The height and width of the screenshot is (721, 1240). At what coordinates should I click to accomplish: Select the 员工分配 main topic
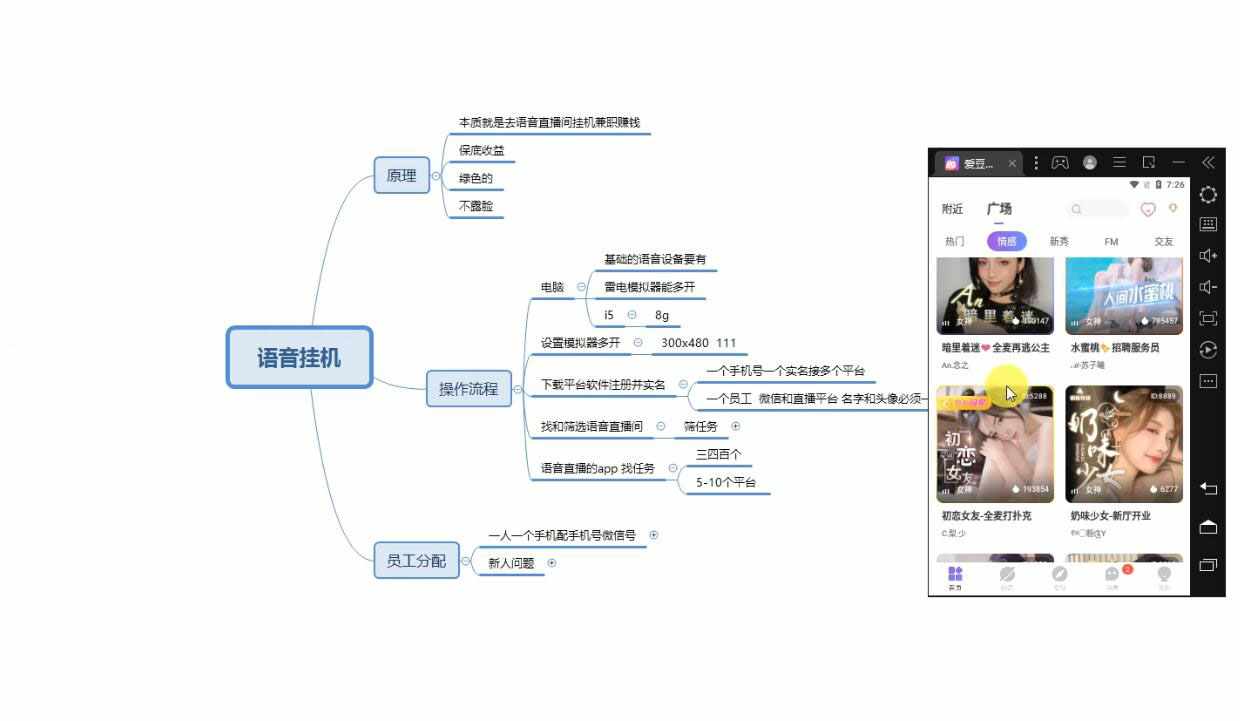click(416, 561)
